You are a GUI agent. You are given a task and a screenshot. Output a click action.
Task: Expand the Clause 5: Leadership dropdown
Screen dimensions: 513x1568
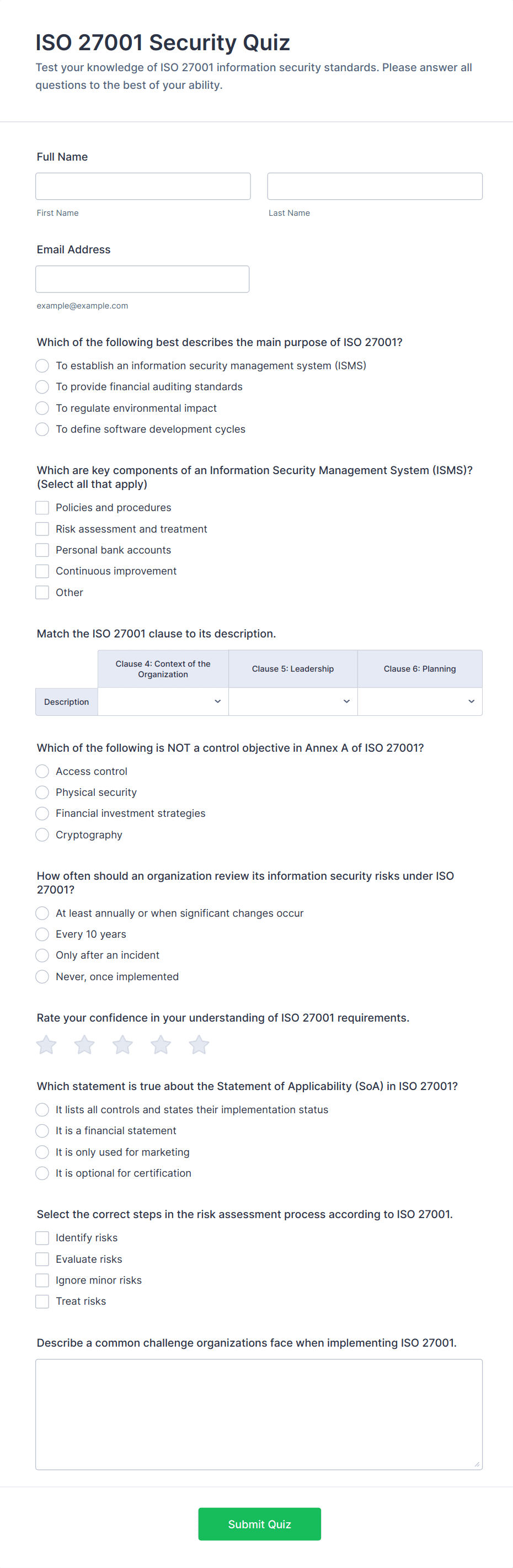point(293,701)
